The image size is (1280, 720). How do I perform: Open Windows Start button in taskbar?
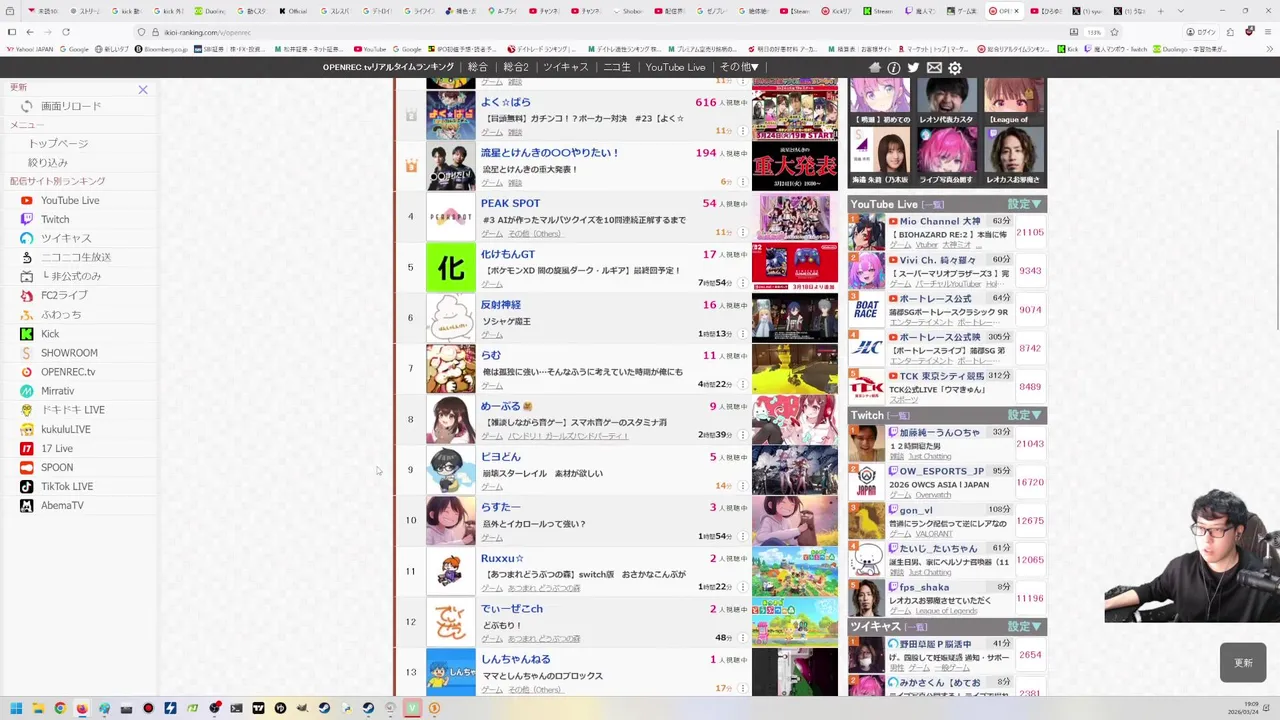[16, 708]
